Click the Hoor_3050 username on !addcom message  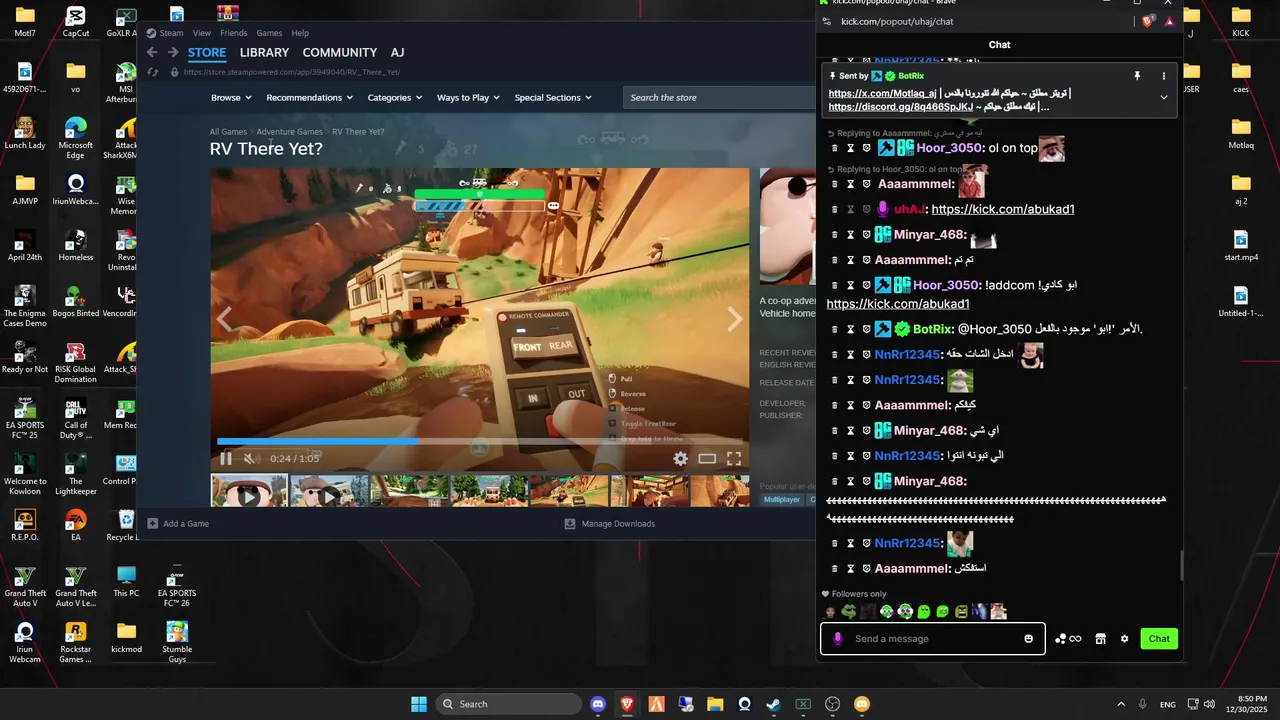point(946,286)
